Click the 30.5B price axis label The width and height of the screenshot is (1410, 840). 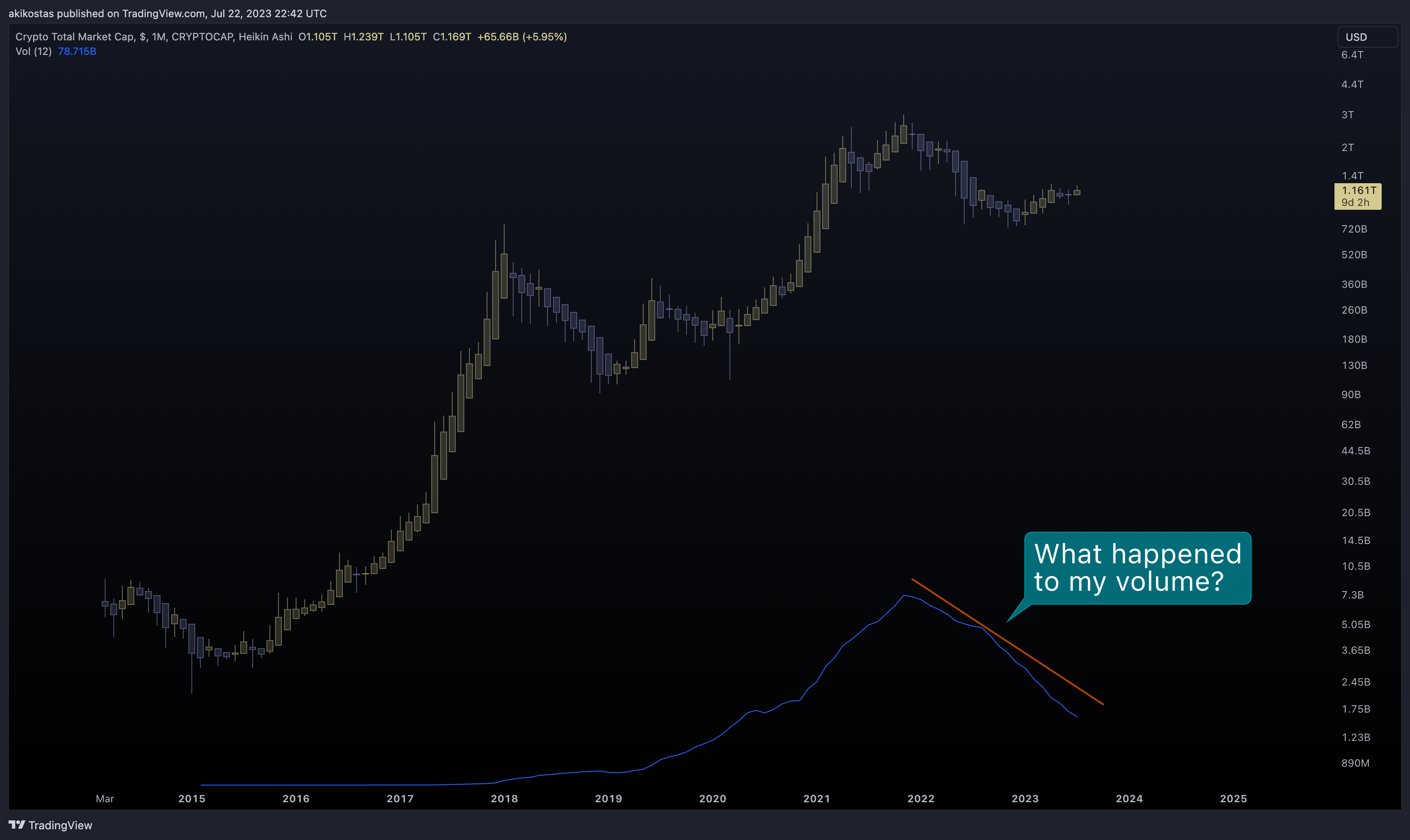point(1356,481)
